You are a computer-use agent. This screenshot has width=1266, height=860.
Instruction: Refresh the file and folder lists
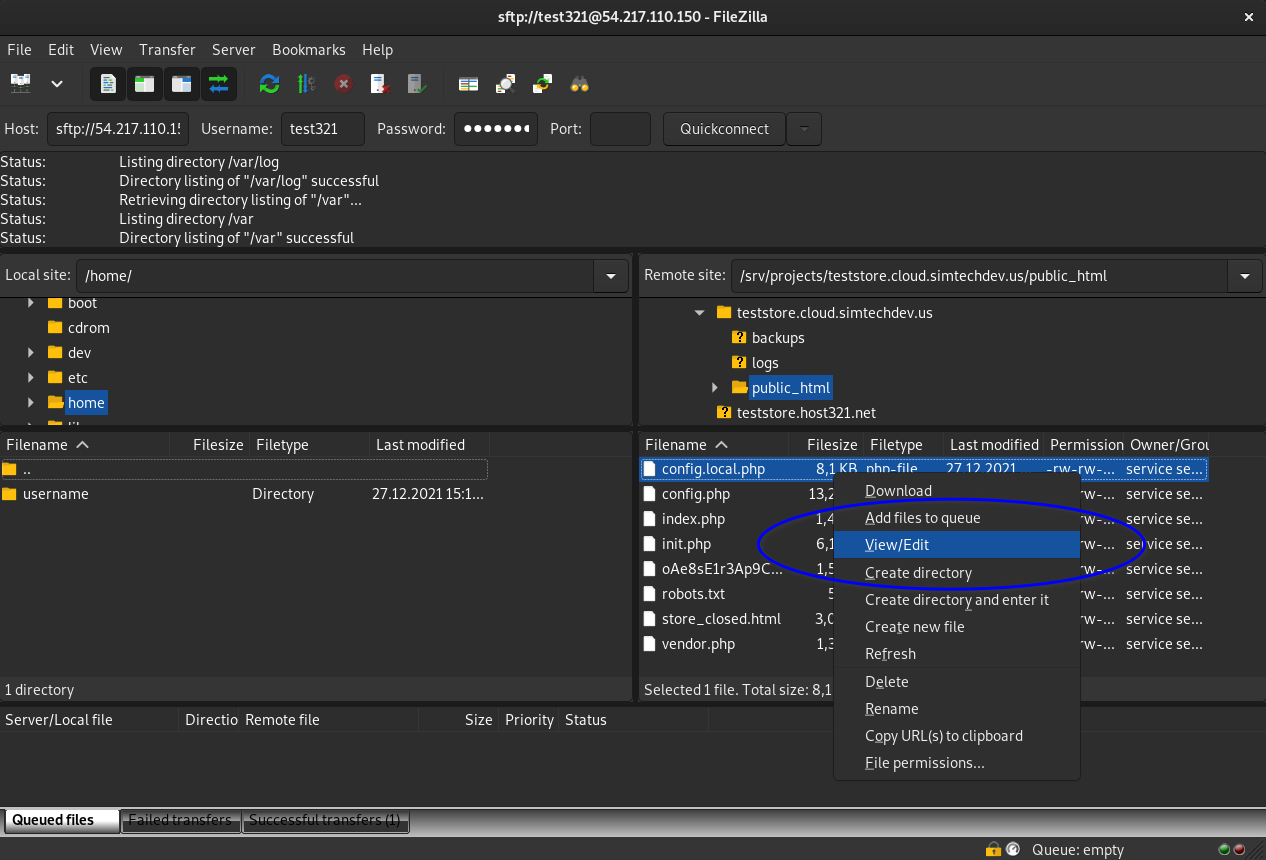269,84
